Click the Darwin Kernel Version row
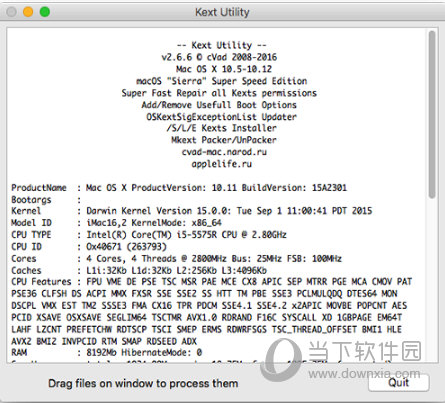The width and height of the screenshot is (445, 403). pos(192,211)
